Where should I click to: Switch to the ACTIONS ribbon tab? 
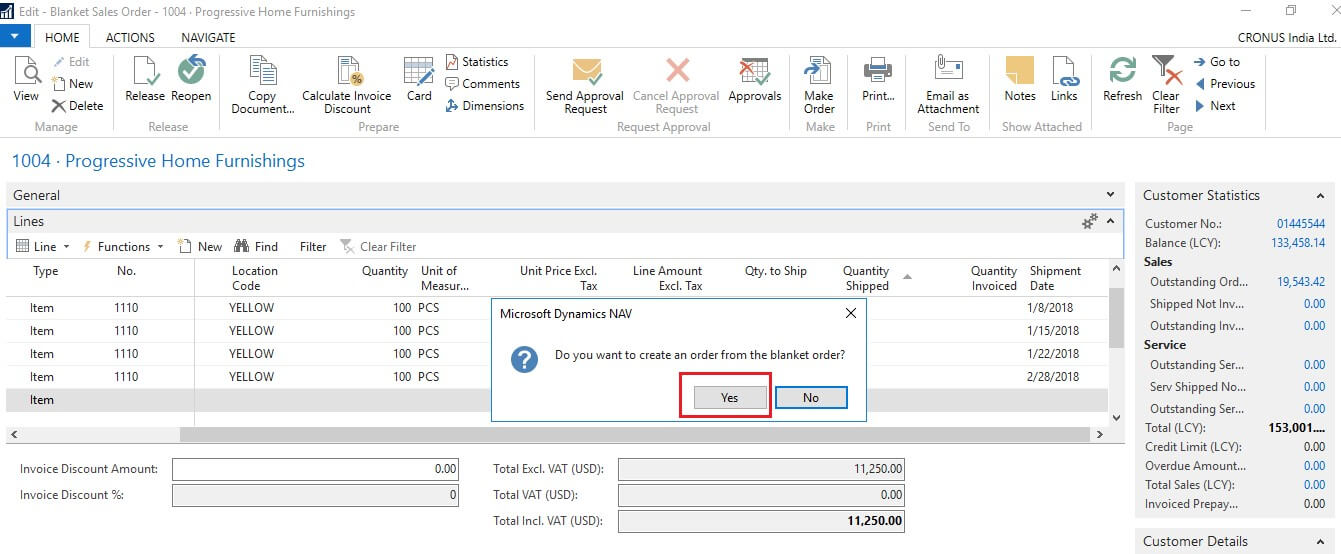(130, 37)
